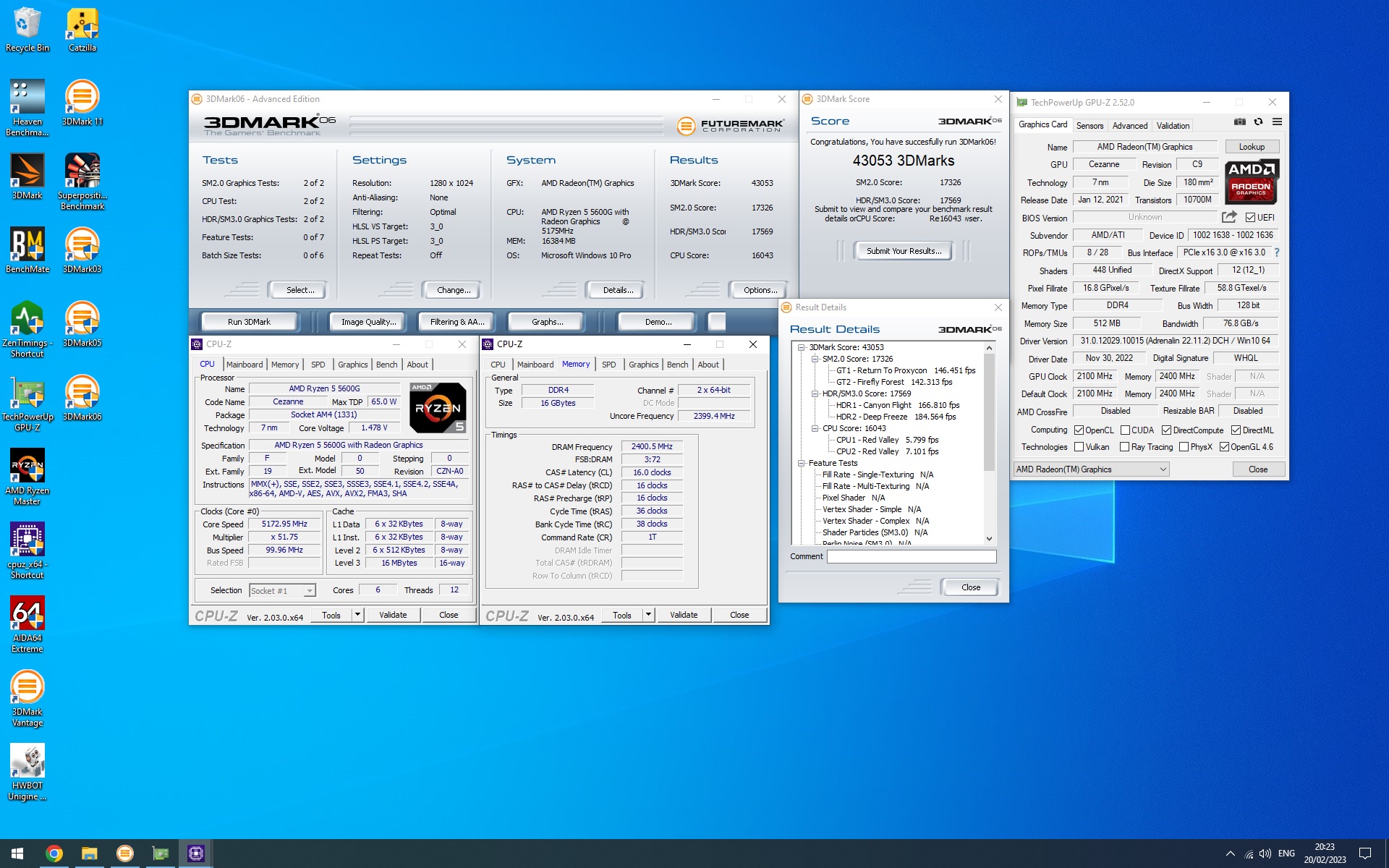Open the Recycle Bin desktop icon
Image resolution: width=1389 pixels, height=868 pixels.
pos(27,29)
